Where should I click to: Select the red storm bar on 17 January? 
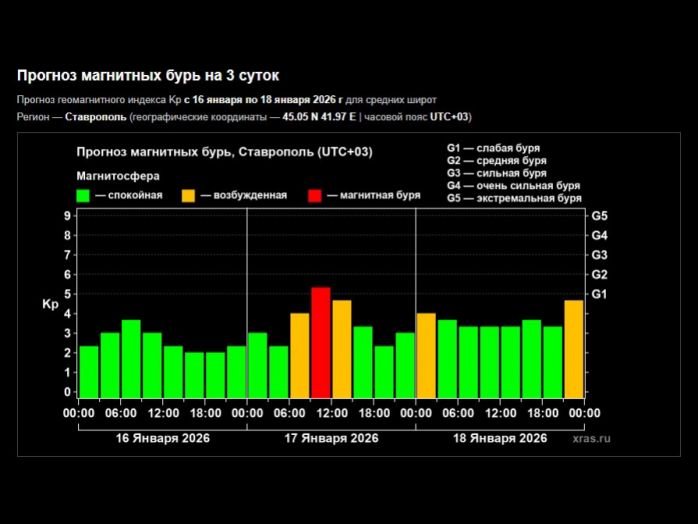(320, 342)
